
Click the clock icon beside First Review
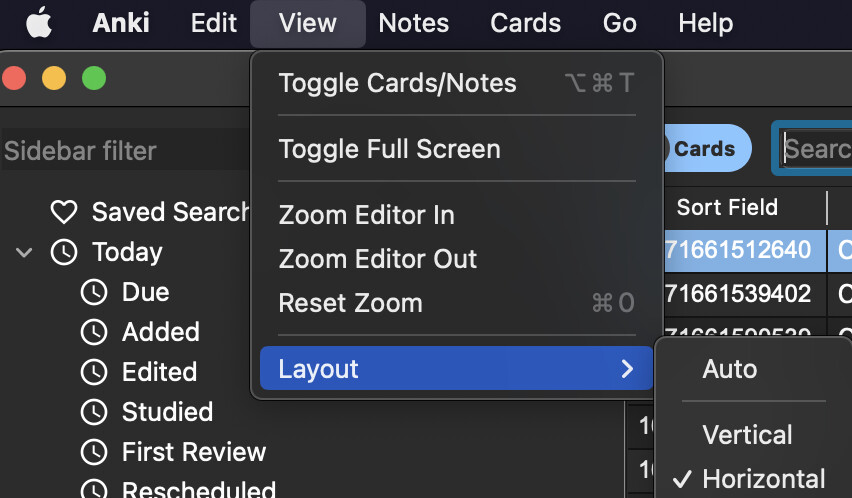[94, 452]
